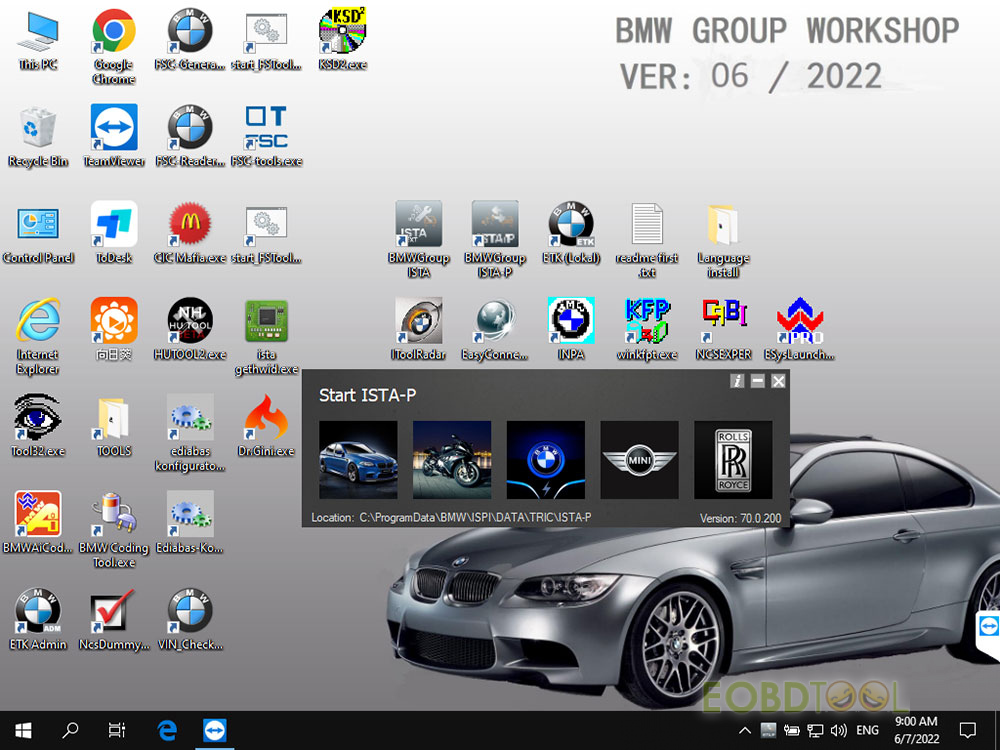The width and height of the screenshot is (1000, 750).
Task: Open the BMWGroup ISTA desktop shortcut
Action: point(418,239)
